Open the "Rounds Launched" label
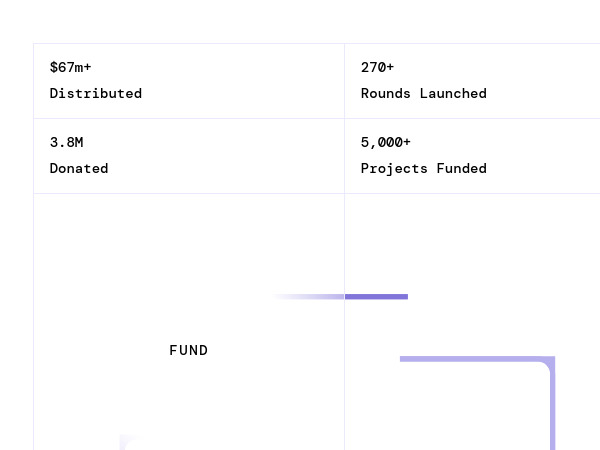The width and height of the screenshot is (600, 450). coord(423,93)
